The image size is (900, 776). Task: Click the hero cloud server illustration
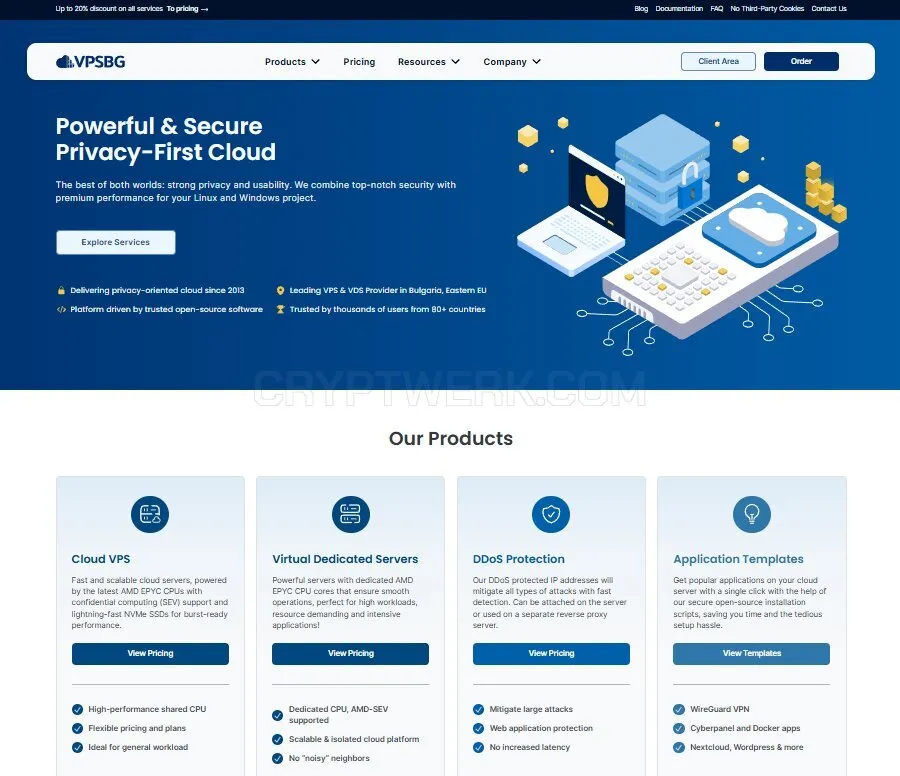[682, 234]
